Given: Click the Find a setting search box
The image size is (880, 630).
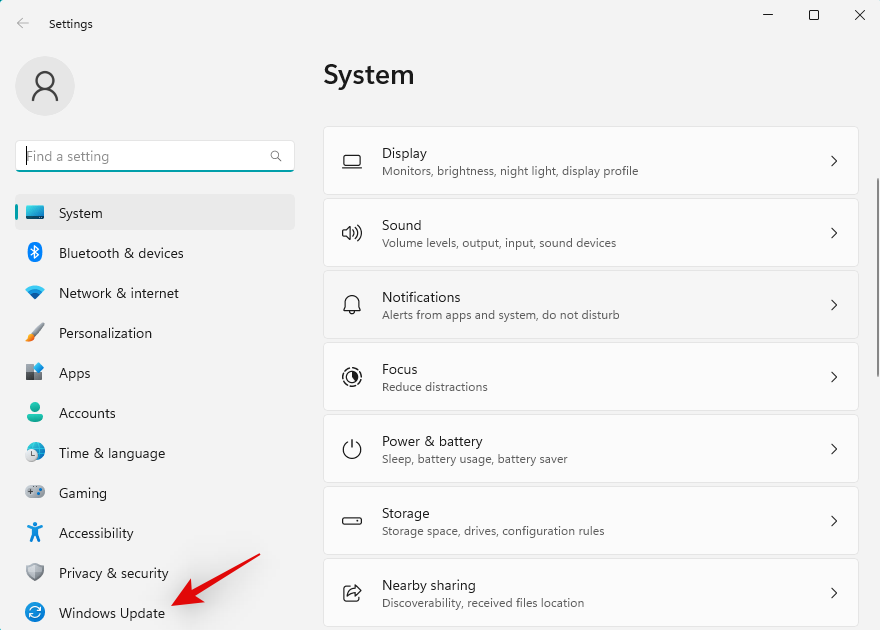Looking at the screenshot, I should tap(155, 156).
